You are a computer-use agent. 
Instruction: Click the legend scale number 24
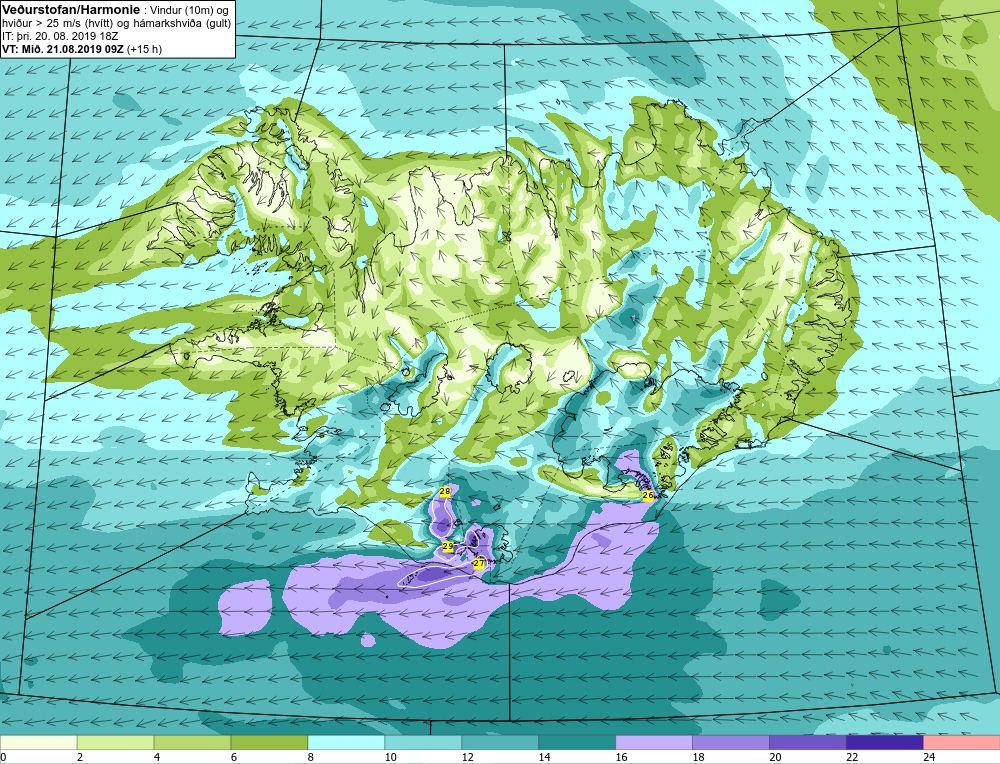(x=929, y=757)
